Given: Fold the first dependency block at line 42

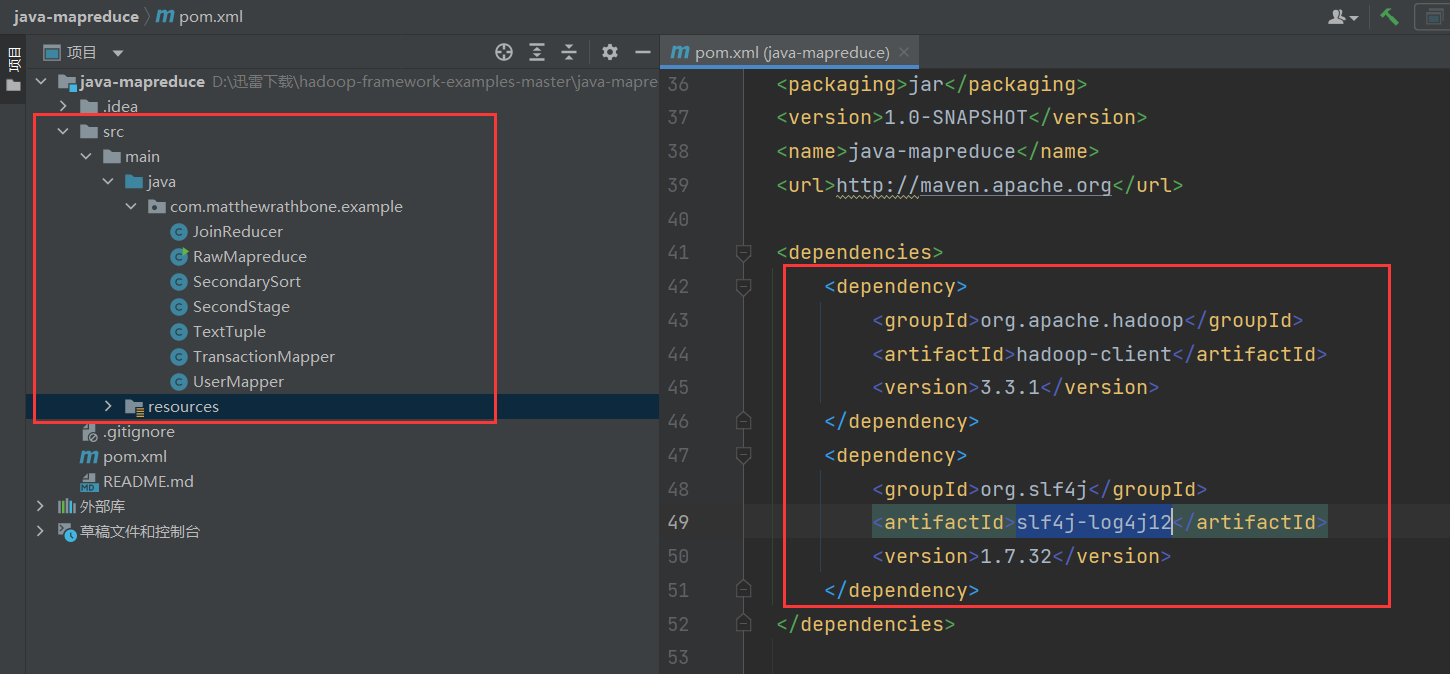Looking at the screenshot, I should [743, 287].
